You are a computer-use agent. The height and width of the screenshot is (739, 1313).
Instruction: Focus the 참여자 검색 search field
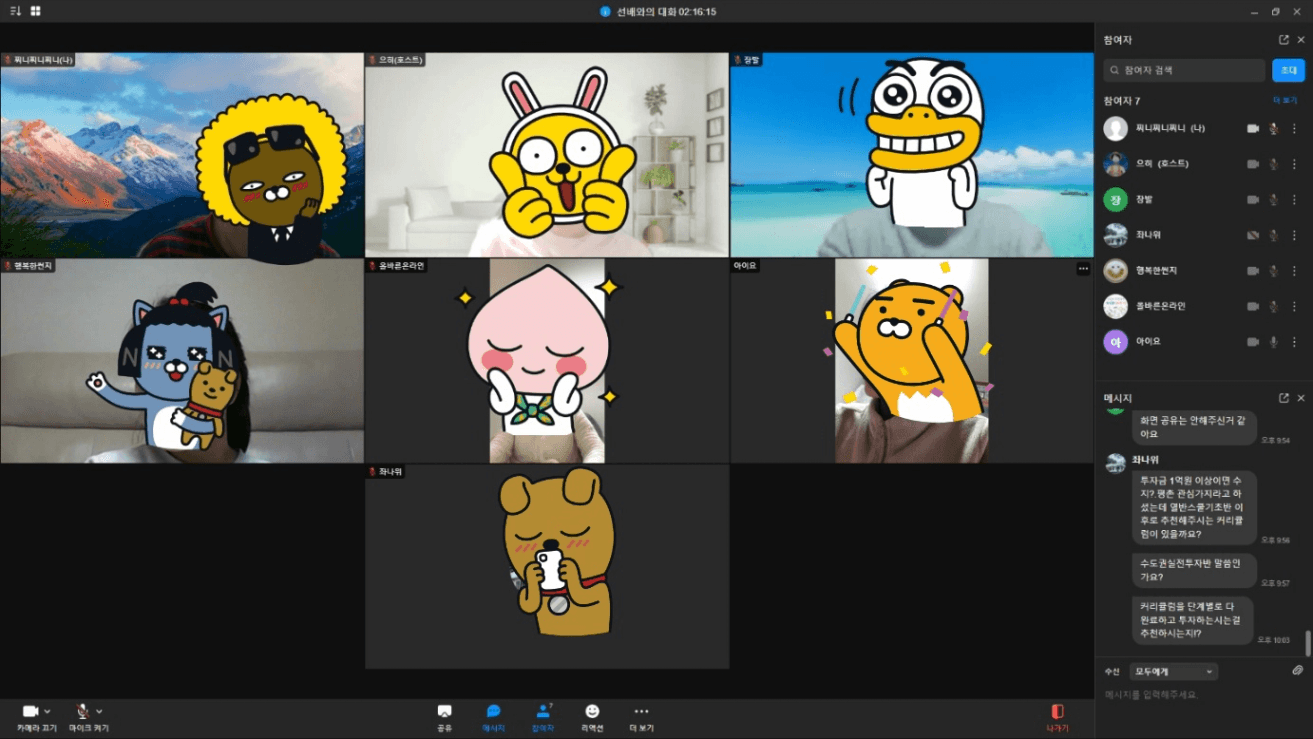coord(1184,70)
